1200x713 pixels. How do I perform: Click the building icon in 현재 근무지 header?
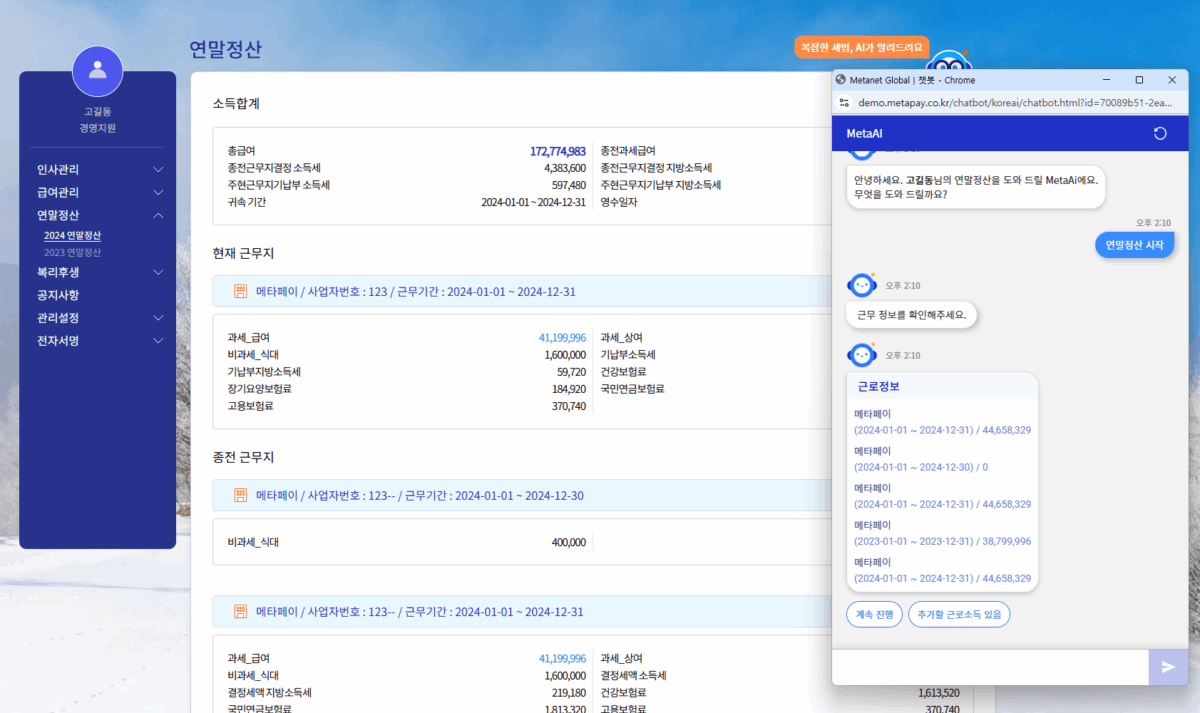240,292
